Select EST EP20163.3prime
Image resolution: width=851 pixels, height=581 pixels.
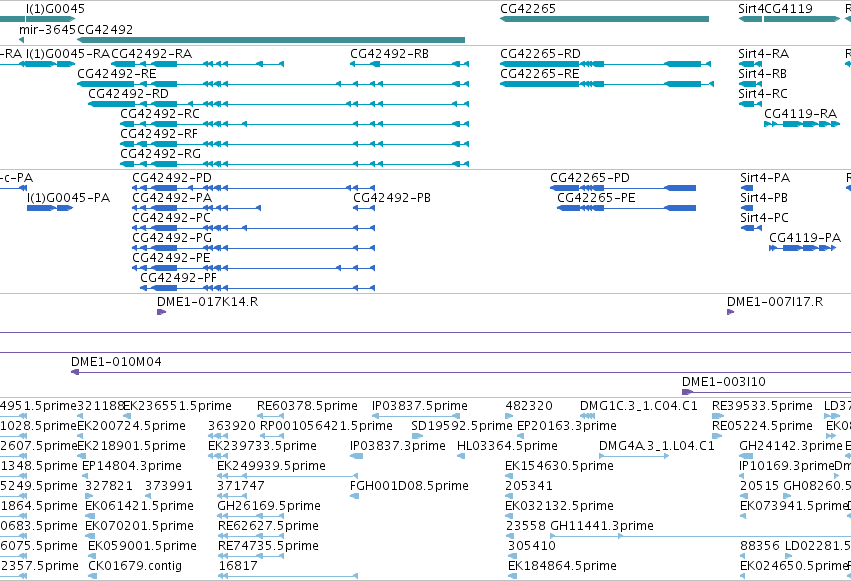[520, 436]
